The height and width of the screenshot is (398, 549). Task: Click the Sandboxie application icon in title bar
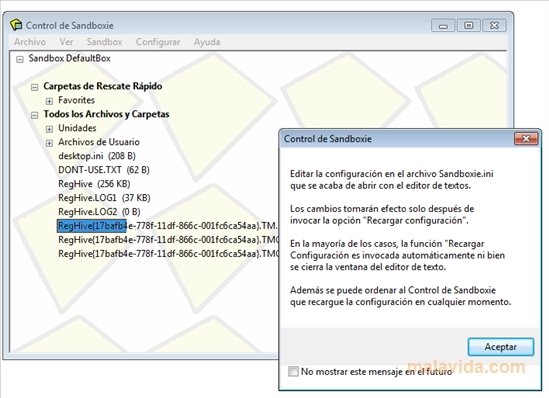[16, 25]
